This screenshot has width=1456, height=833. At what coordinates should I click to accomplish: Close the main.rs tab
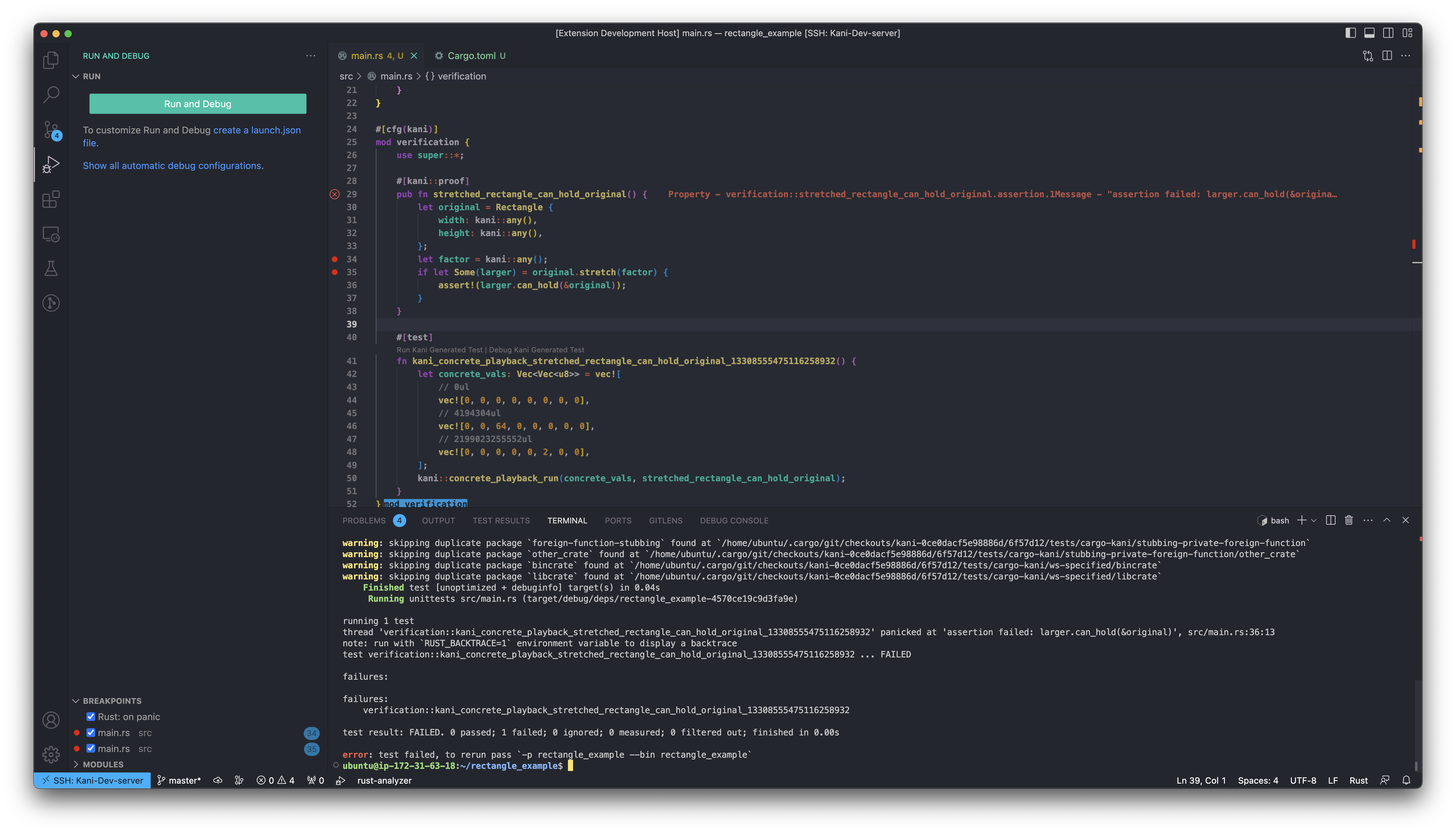click(x=414, y=55)
